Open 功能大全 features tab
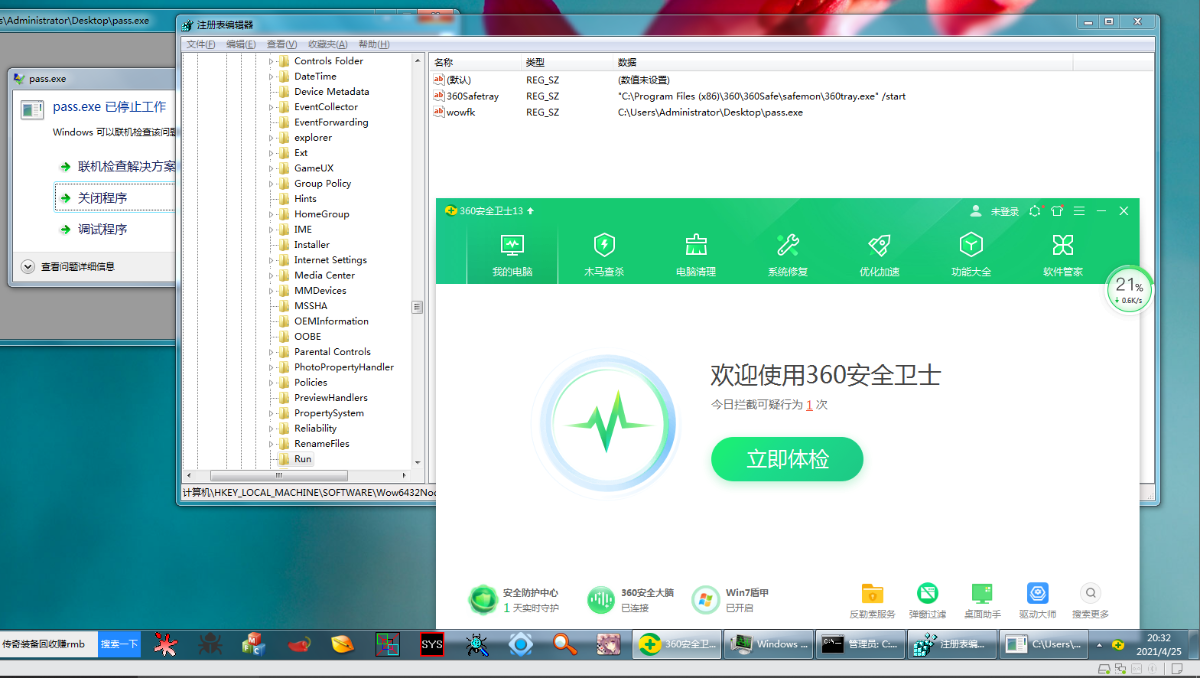 [x=971, y=256]
